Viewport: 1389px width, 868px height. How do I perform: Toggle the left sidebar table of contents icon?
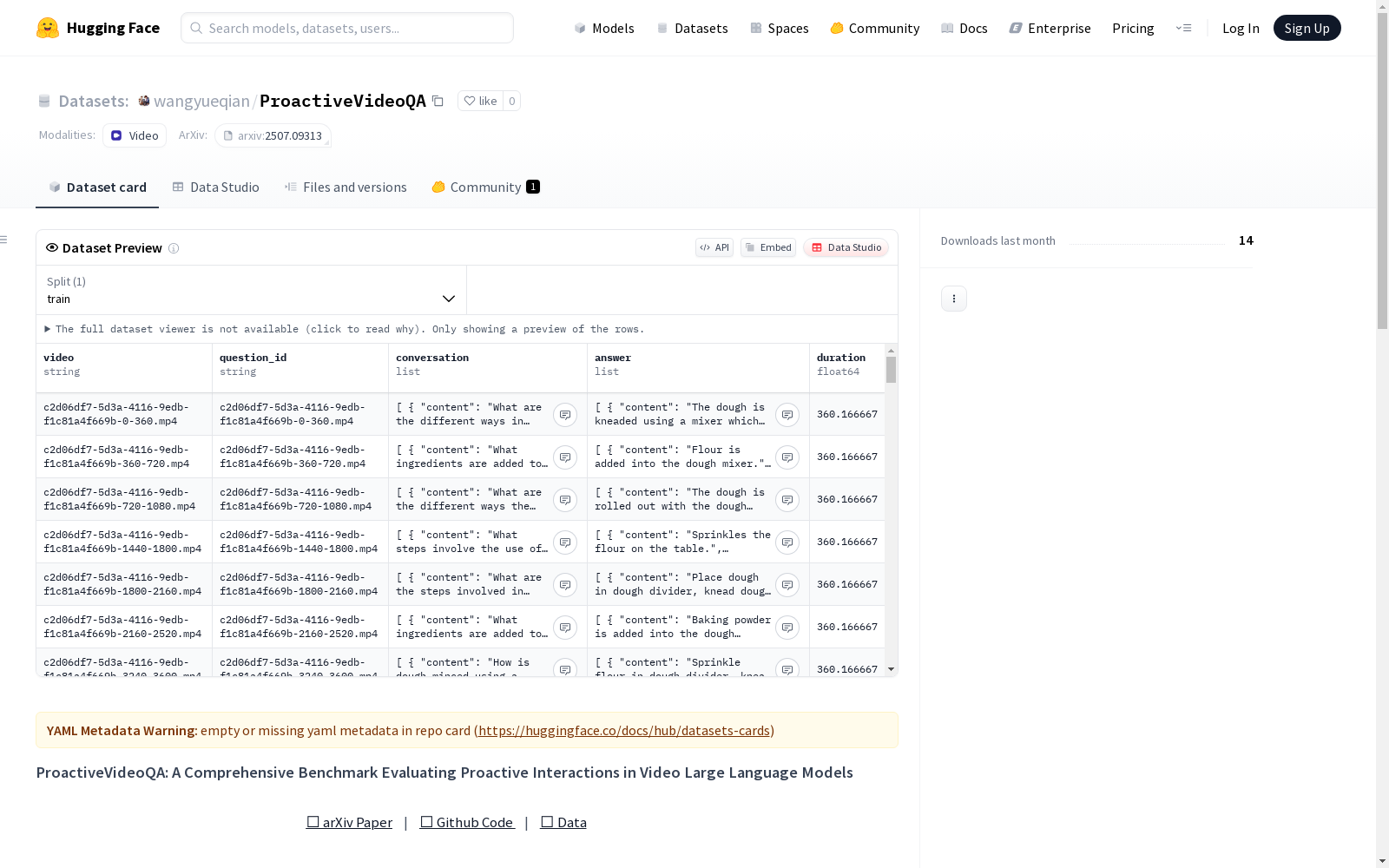4,240
